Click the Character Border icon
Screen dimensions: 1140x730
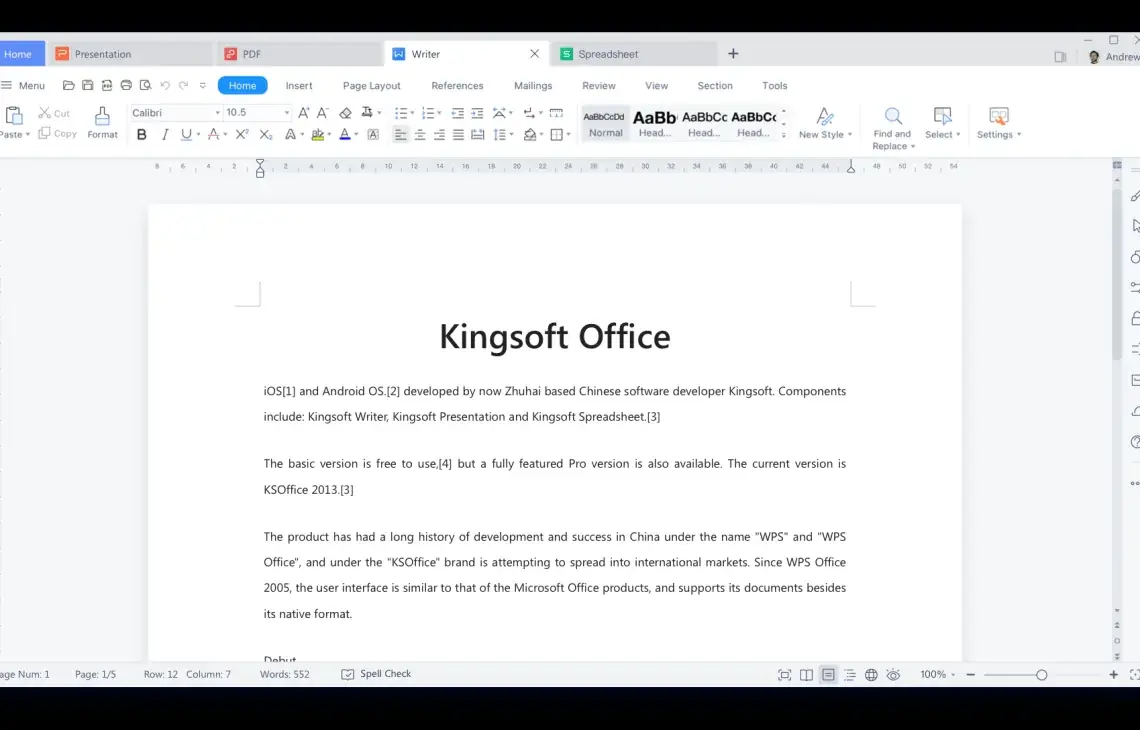point(373,135)
